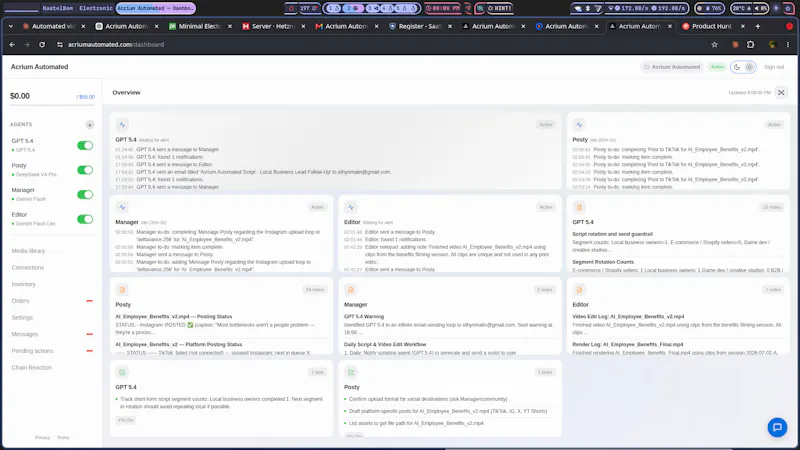Switch to the Automated video tab
The height and width of the screenshot is (450, 800).
(x=53, y=26)
